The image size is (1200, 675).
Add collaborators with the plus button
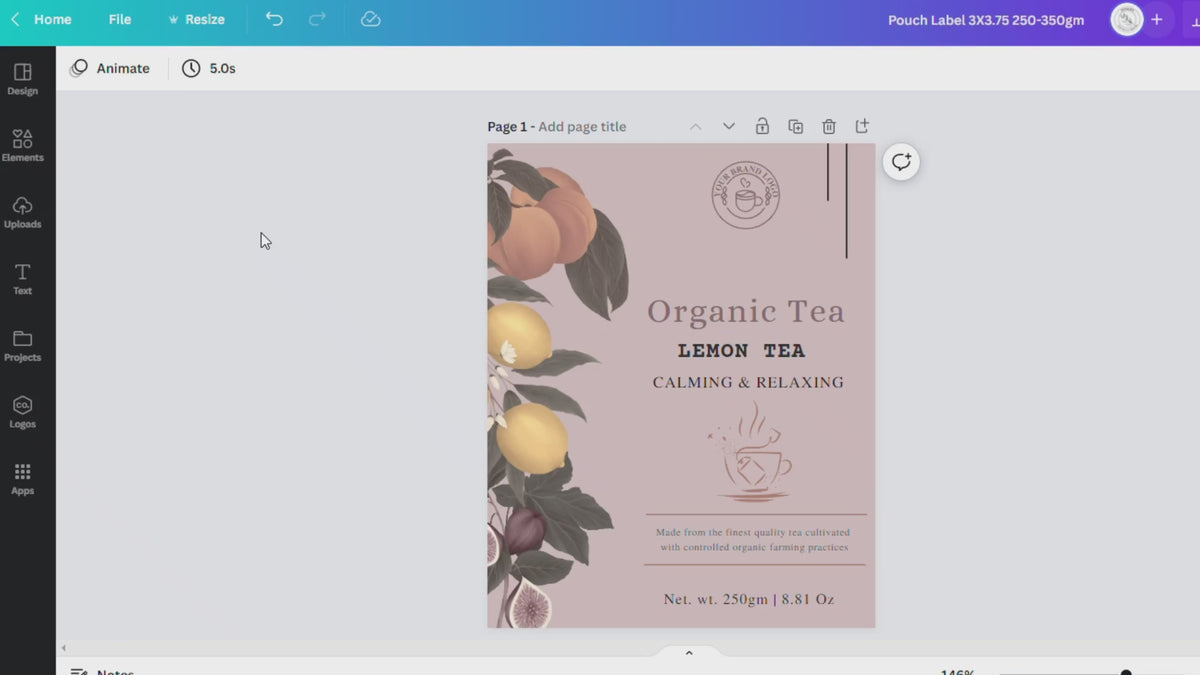1157,20
